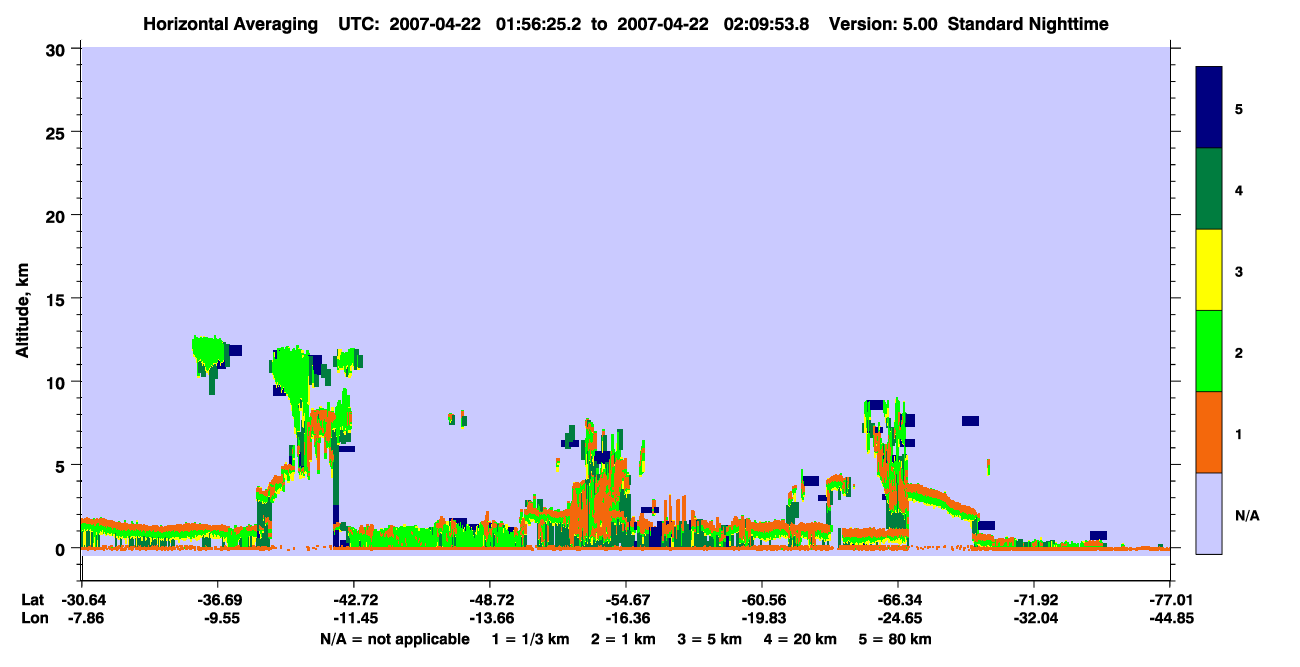Click the 'Lat' row label
The width and height of the screenshot is (1300, 667).
(33, 600)
